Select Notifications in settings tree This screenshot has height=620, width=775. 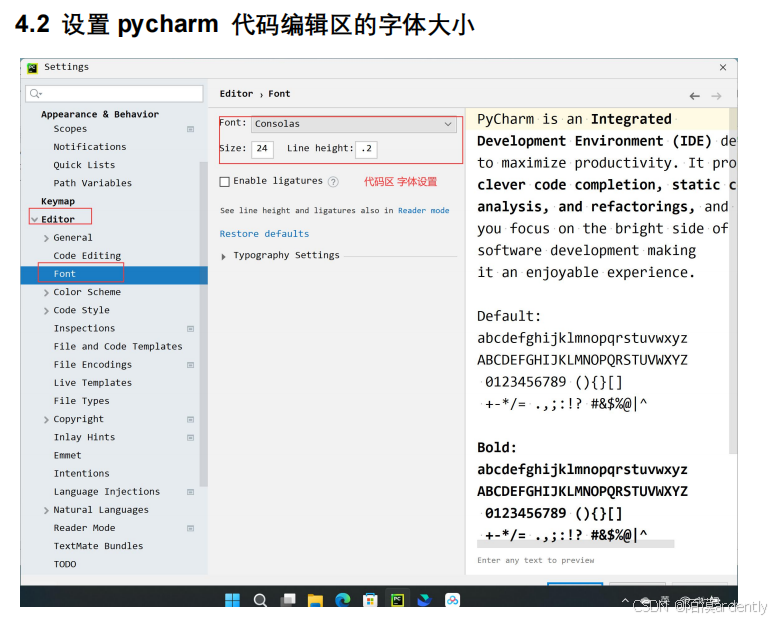[x=90, y=147]
